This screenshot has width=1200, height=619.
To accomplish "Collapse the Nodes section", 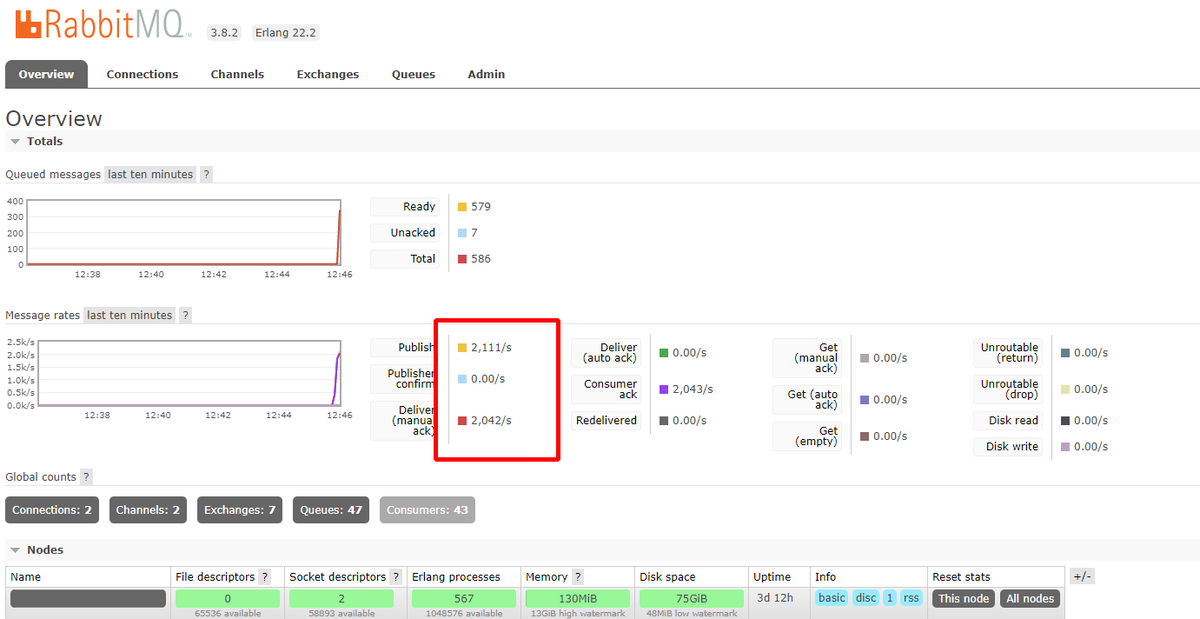I will point(38,550).
